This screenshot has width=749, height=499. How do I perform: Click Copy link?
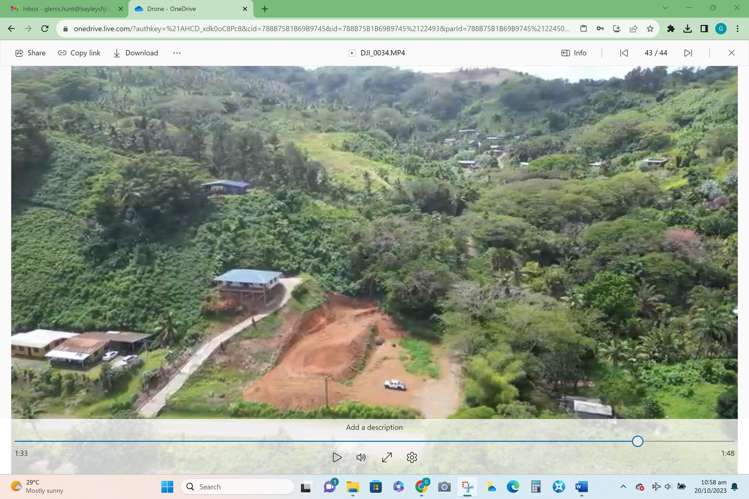click(79, 53)
